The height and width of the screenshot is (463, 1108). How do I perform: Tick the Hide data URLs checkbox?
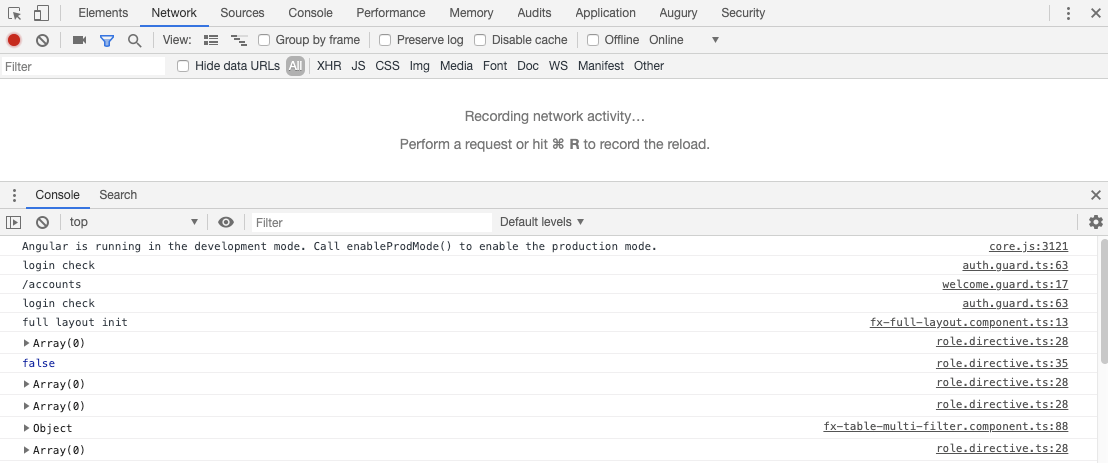pyautogui.click(x=183, y=66)
